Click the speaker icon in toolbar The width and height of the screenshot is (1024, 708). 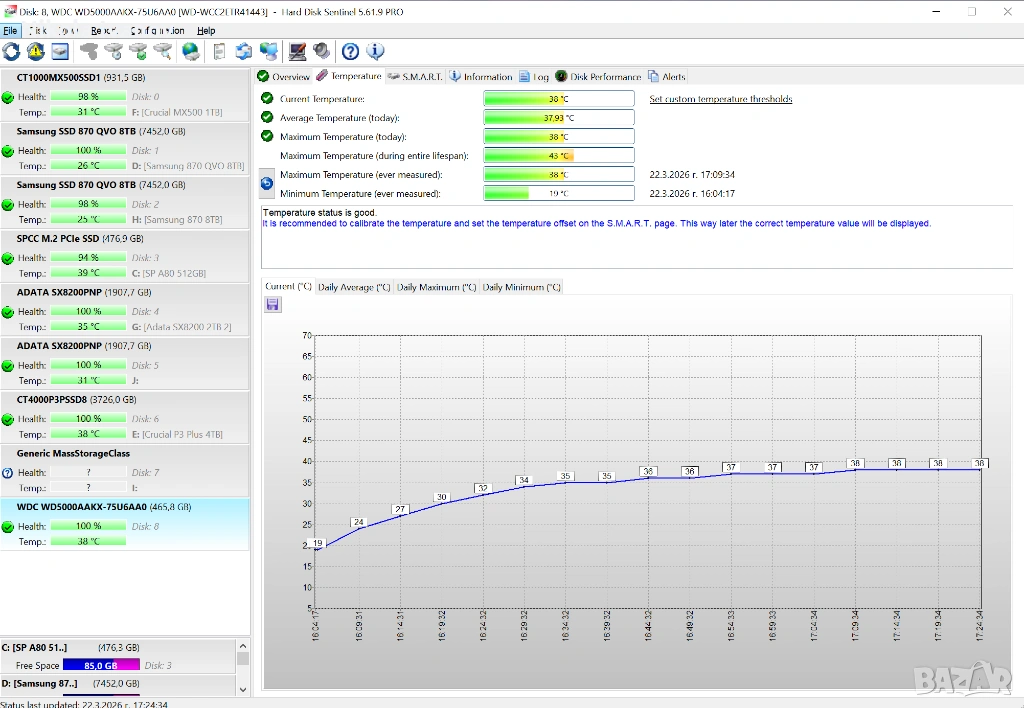click(321, 51)
